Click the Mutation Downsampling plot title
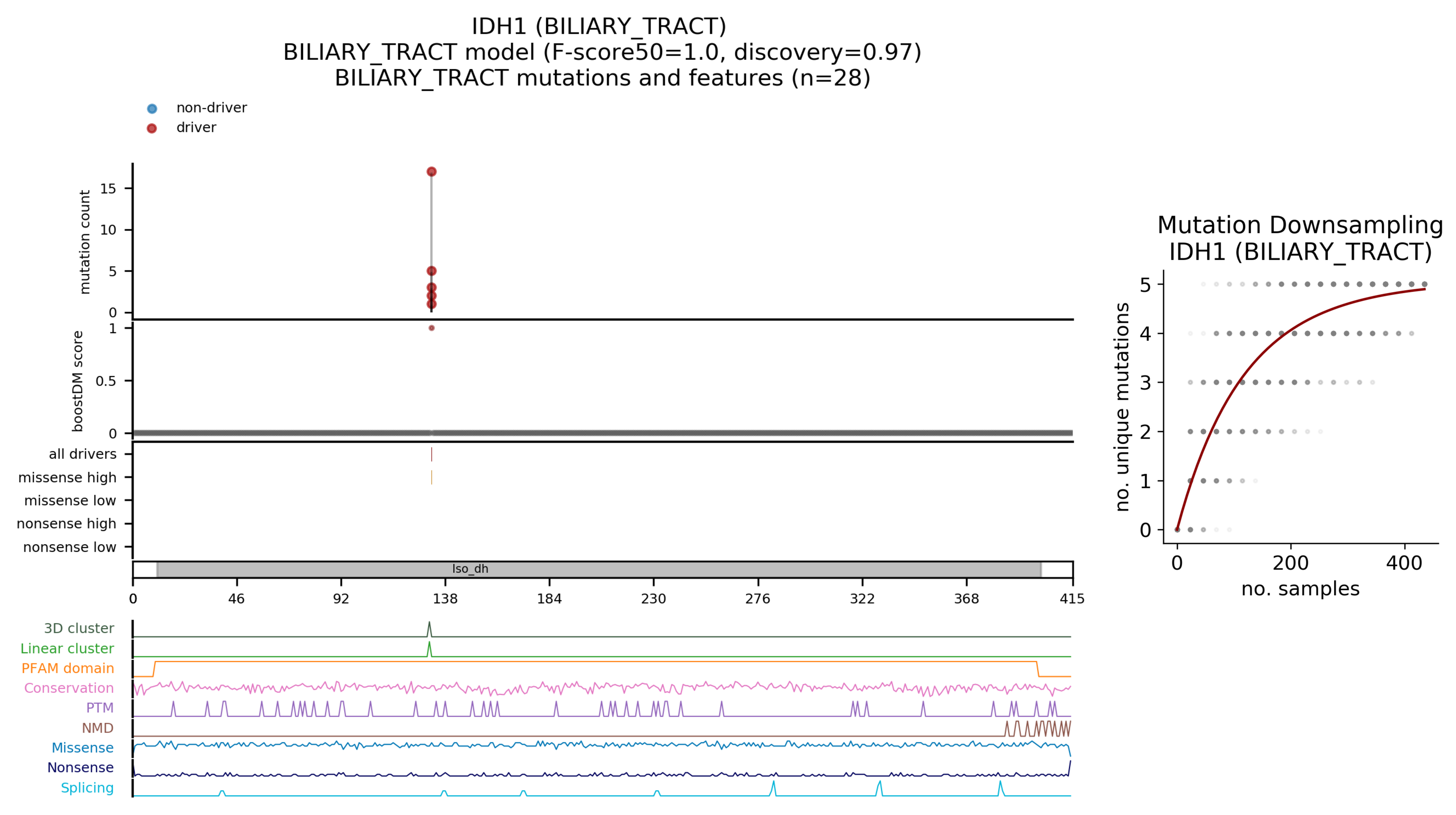Image resolution: width=1456 pixels, height=815 pixels. [1300, 226]
